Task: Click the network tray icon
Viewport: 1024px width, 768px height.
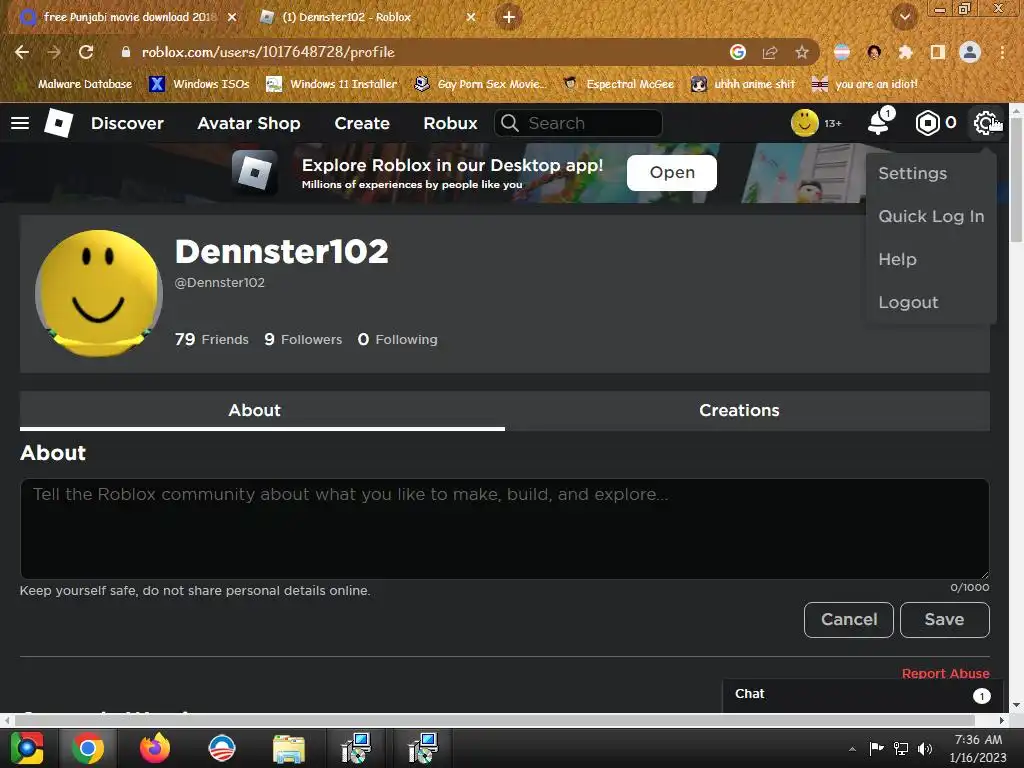Action: click(901, 748)
